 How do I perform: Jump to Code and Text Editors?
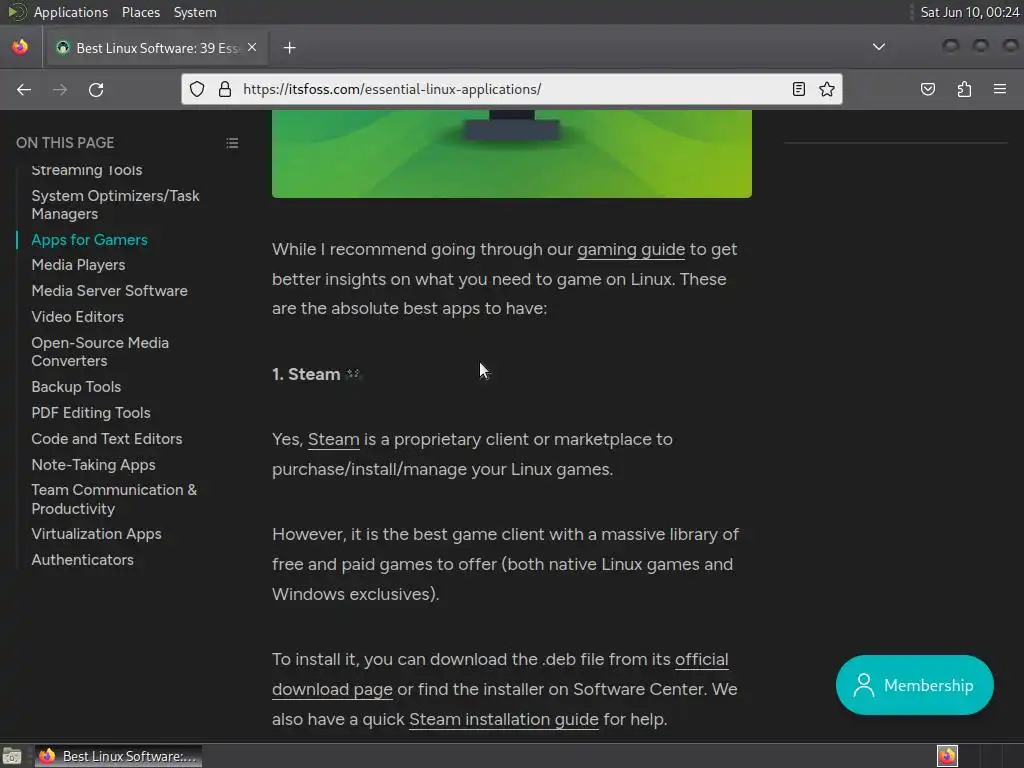[106, 439]
